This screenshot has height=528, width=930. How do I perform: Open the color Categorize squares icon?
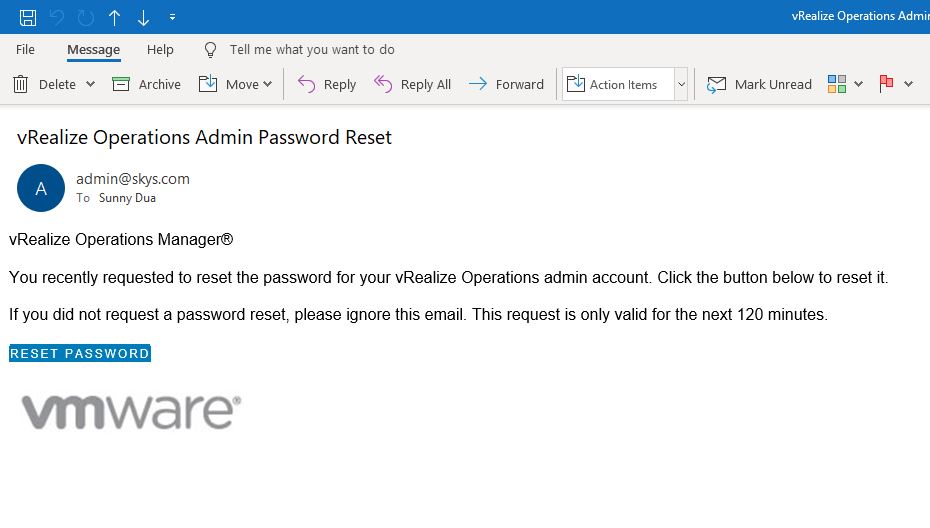pos(837,84)
